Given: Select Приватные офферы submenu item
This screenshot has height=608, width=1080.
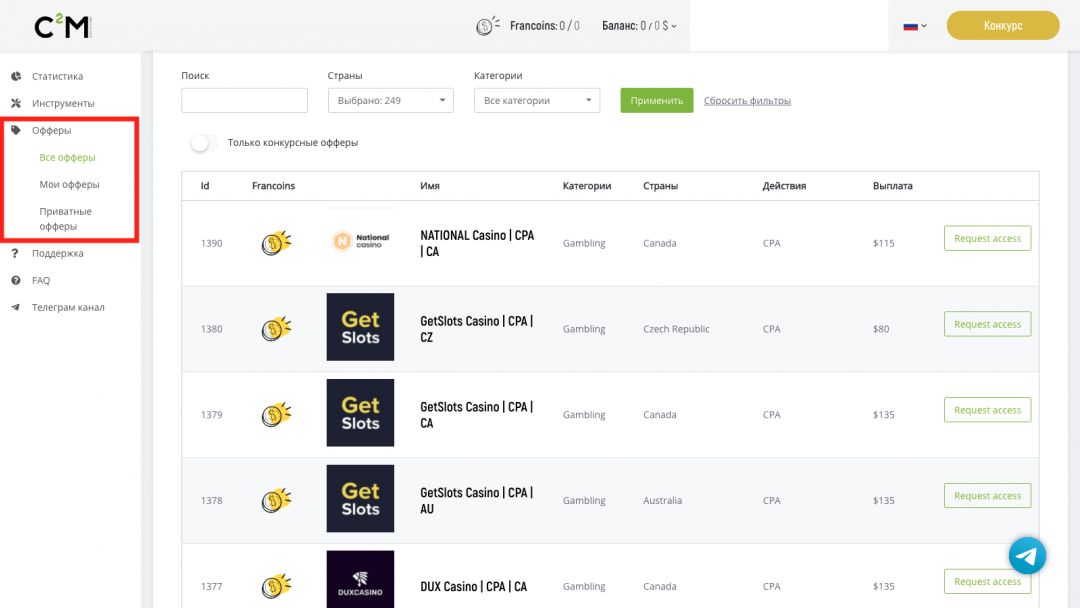Looking at the screenshot, I should 65,218.
